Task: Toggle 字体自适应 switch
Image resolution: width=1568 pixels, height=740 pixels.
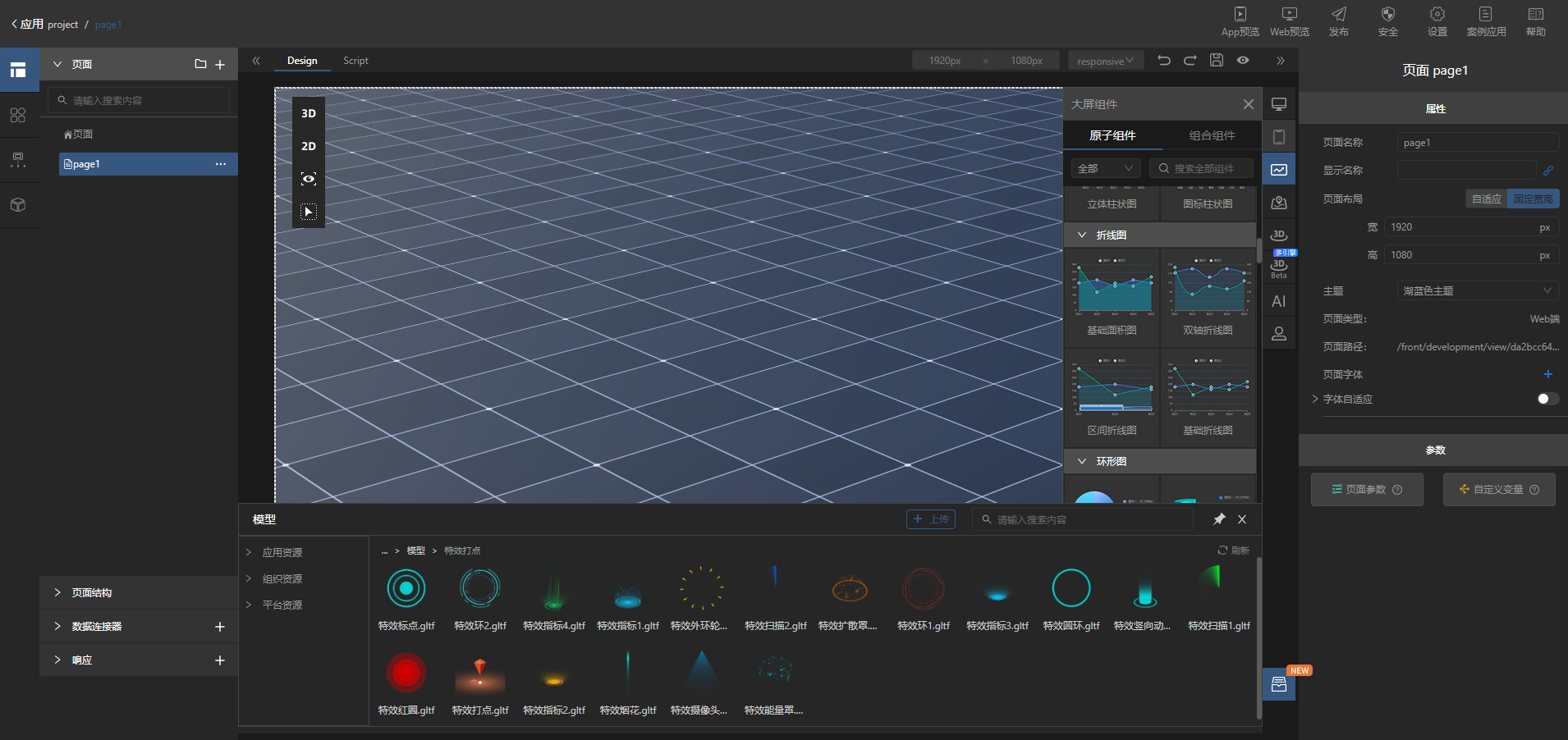Action: click(1547, 399)
